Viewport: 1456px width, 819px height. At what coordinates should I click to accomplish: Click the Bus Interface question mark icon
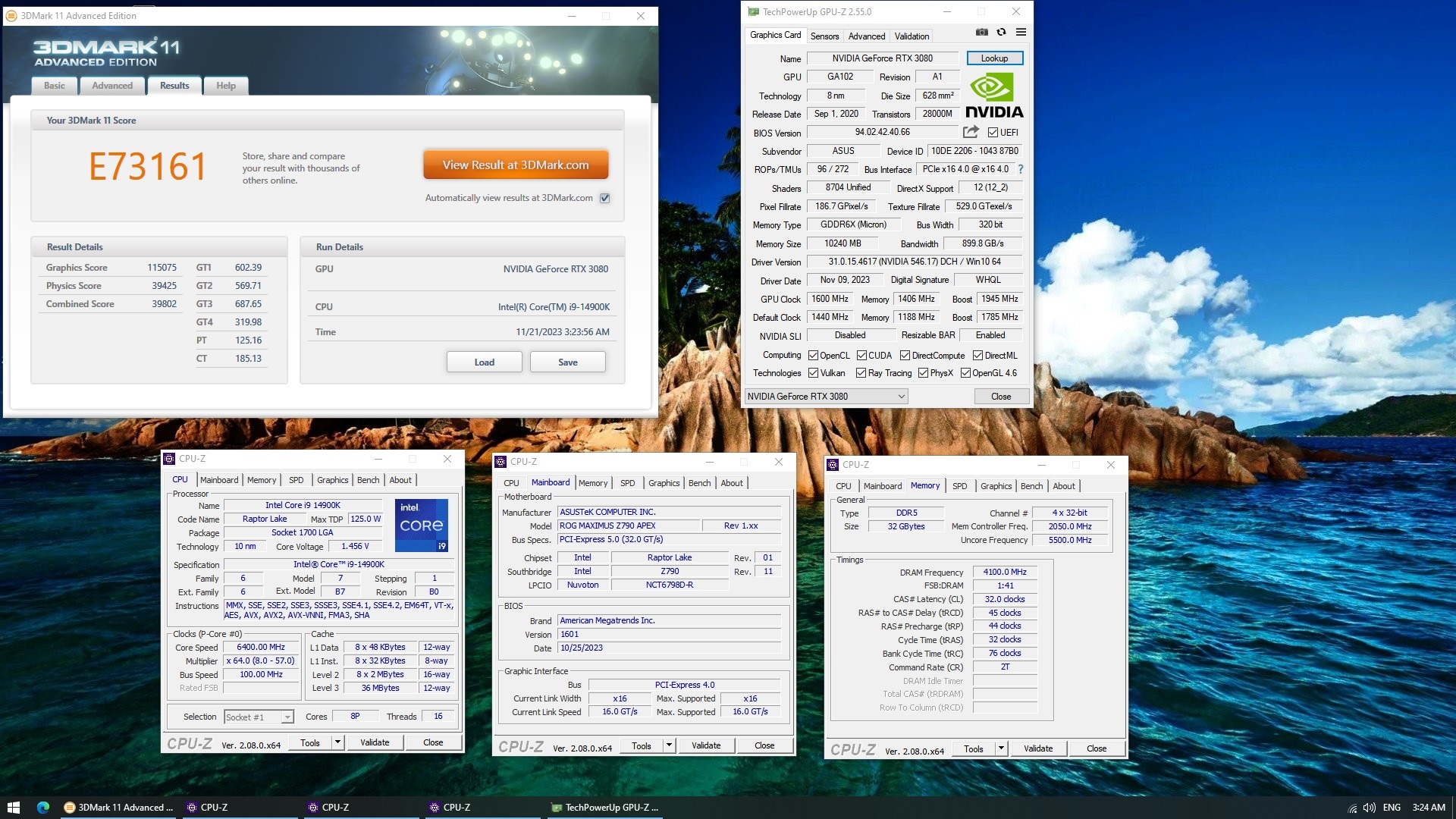(x=1021, y=169)
